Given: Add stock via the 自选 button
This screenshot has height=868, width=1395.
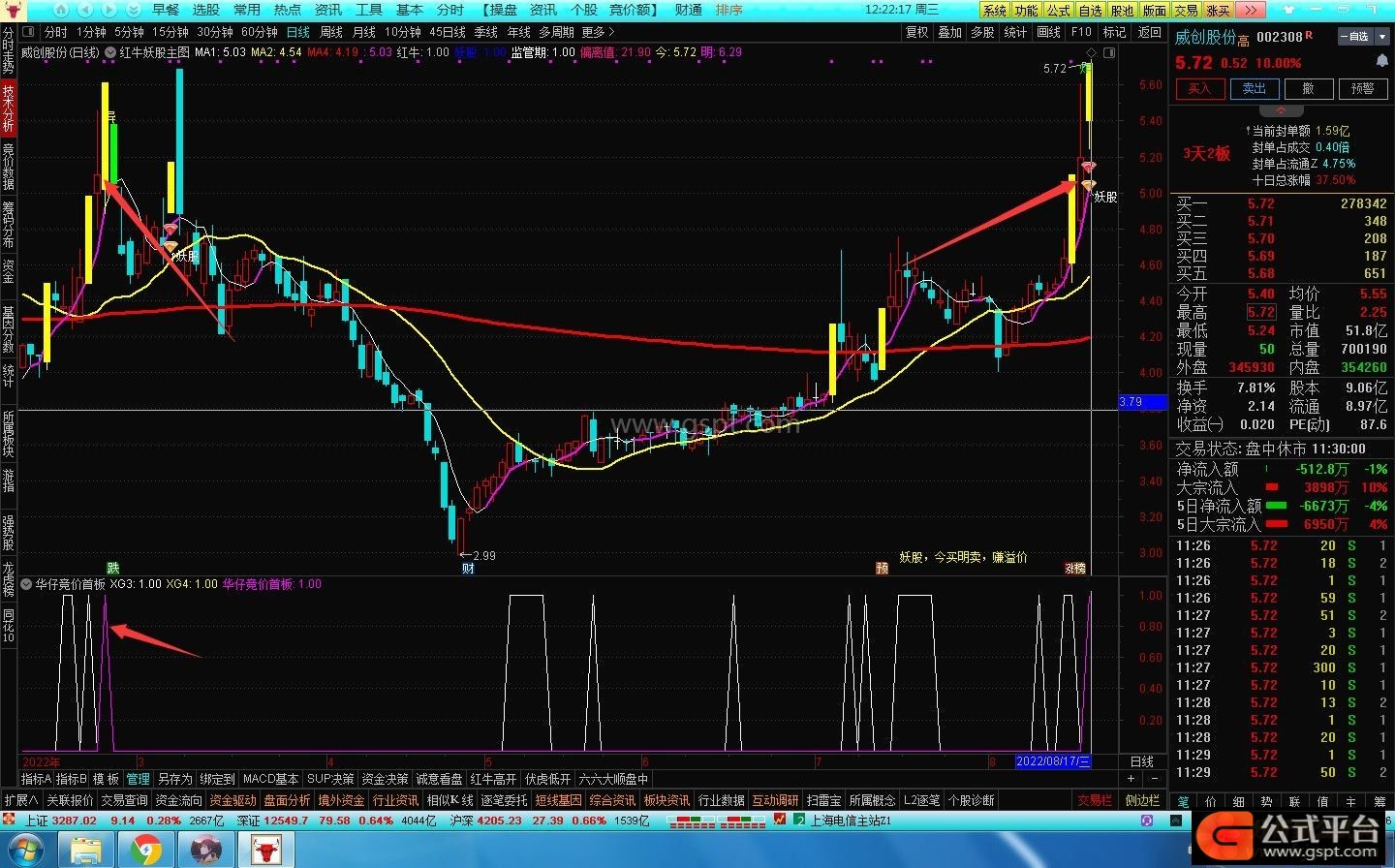Looking at the screenshot, I should click(x=1357, y=37).
